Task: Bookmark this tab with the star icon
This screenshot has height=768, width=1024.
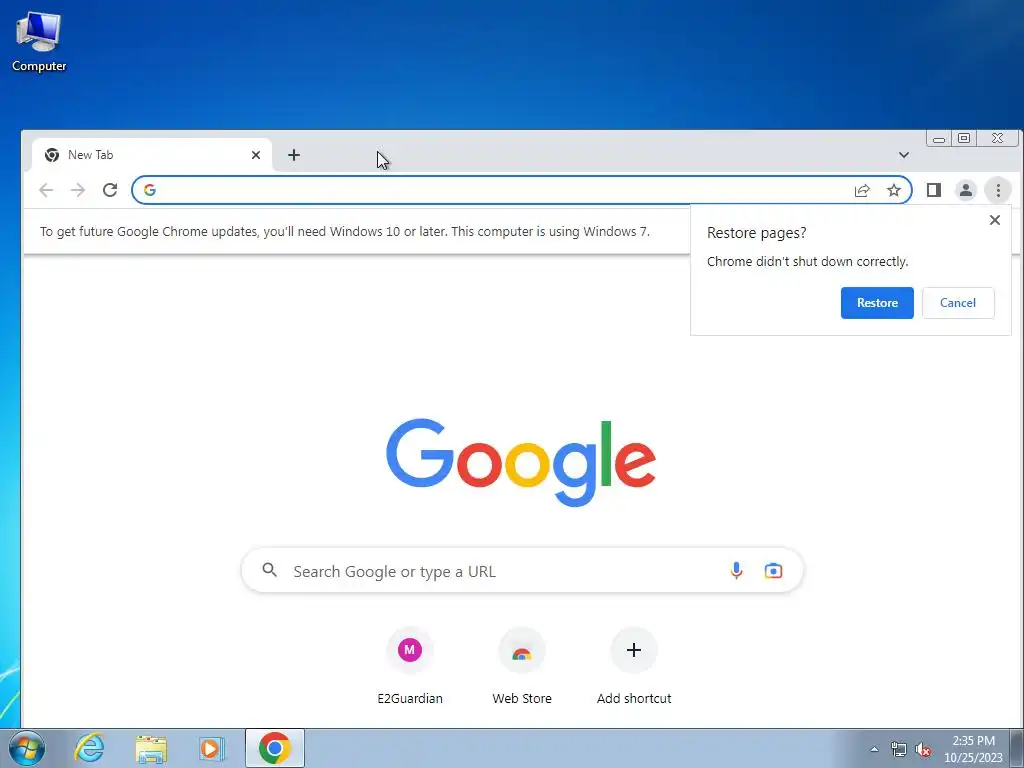Action: coord(893,190)
